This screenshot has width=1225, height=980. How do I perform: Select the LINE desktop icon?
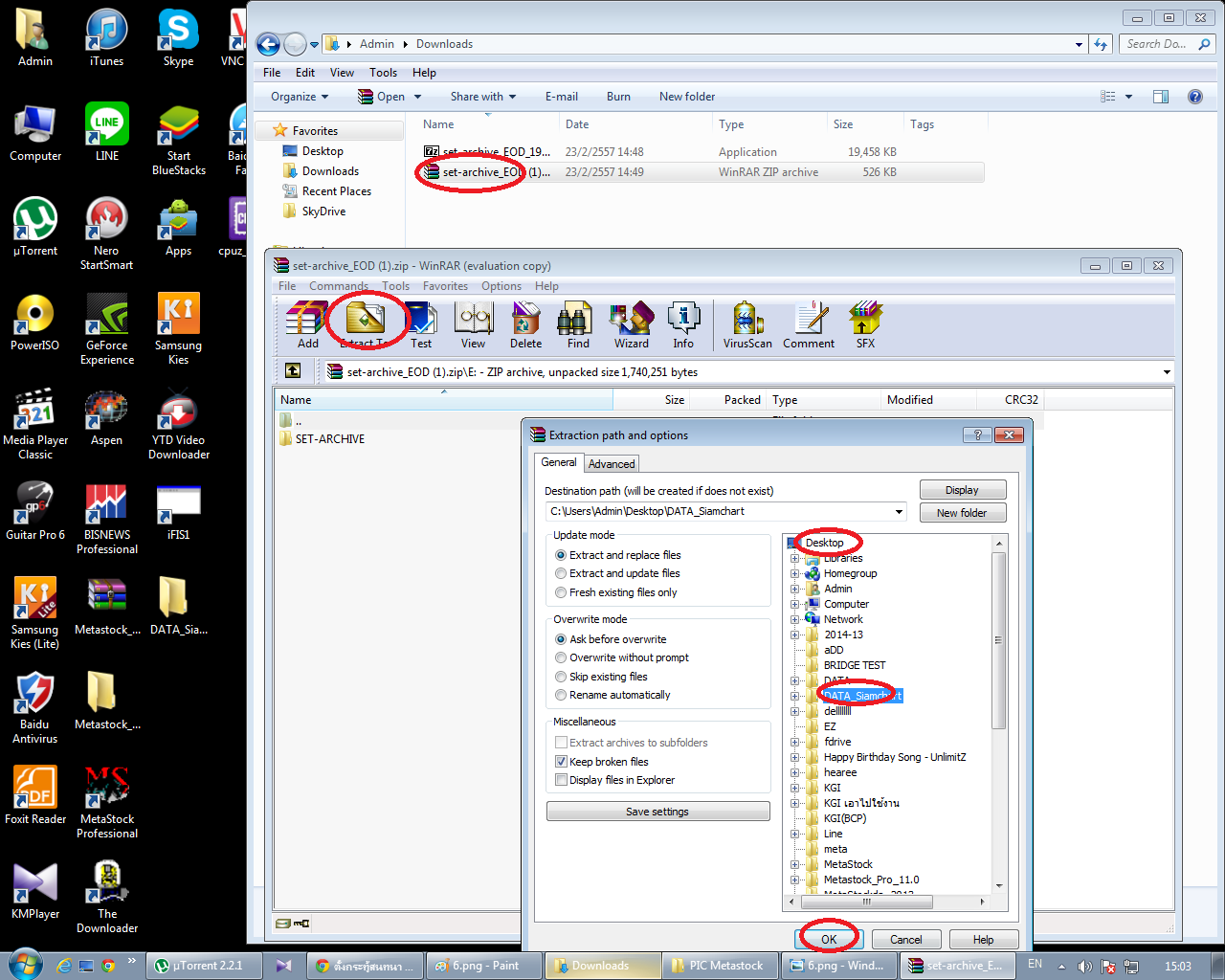pyautogui.click(x=107, y=132)
